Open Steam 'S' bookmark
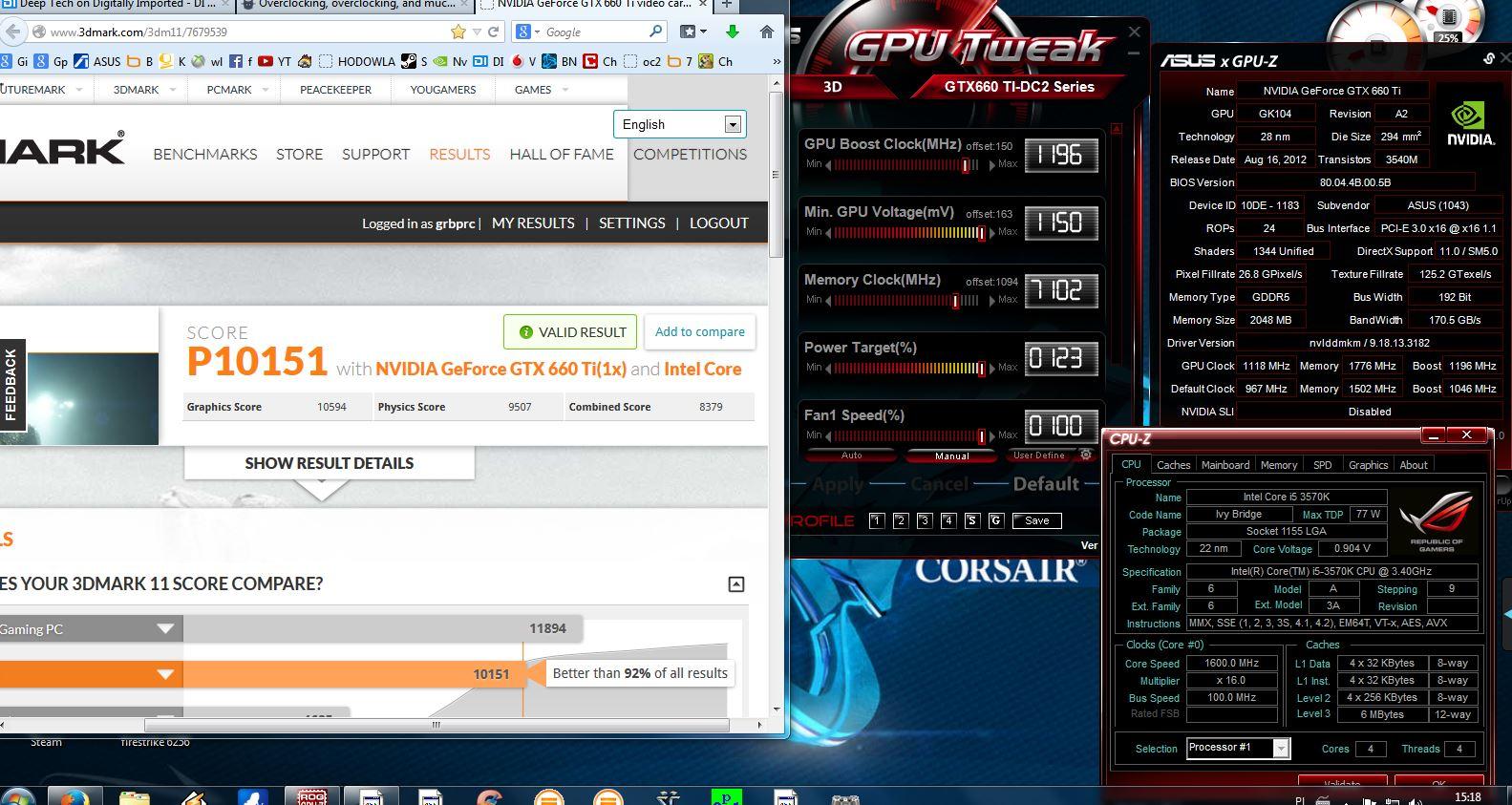This screenshot has width=1512, height=805. click(414, 61)
